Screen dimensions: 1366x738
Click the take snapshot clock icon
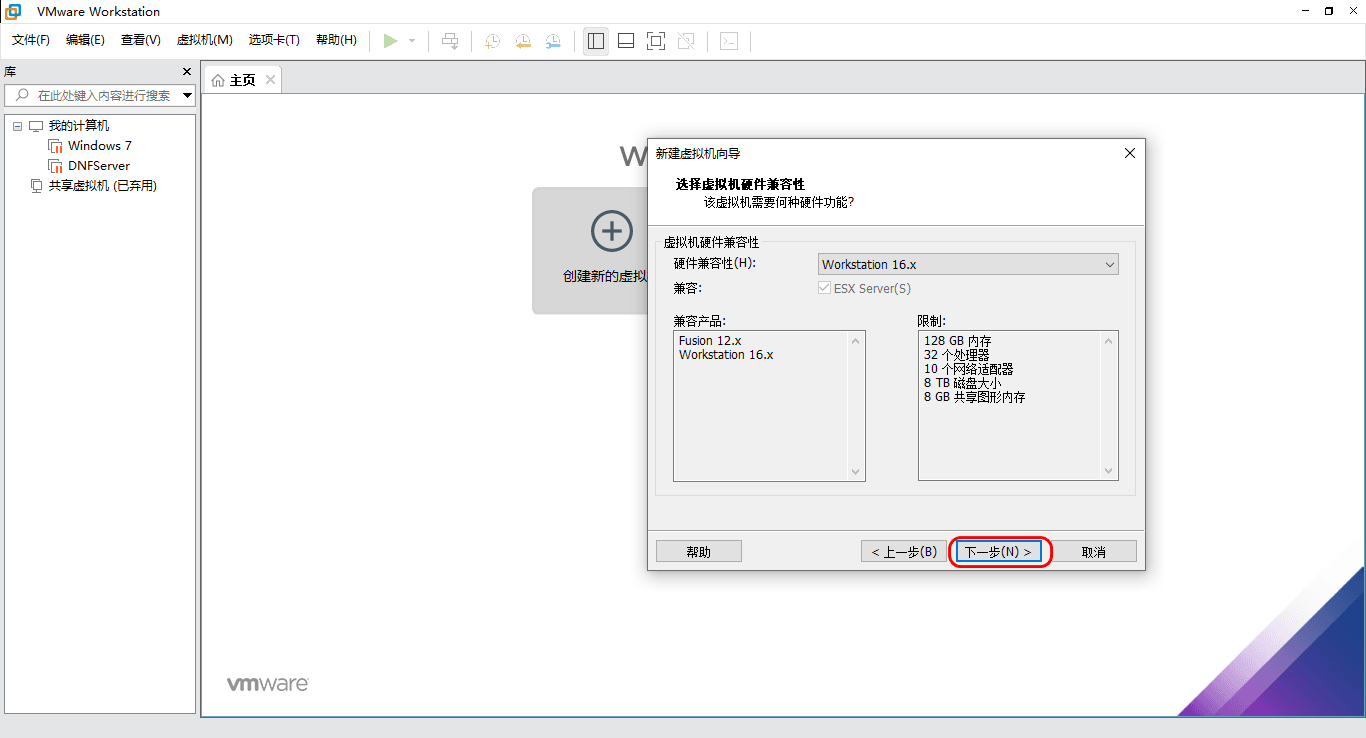pos(493,41)
